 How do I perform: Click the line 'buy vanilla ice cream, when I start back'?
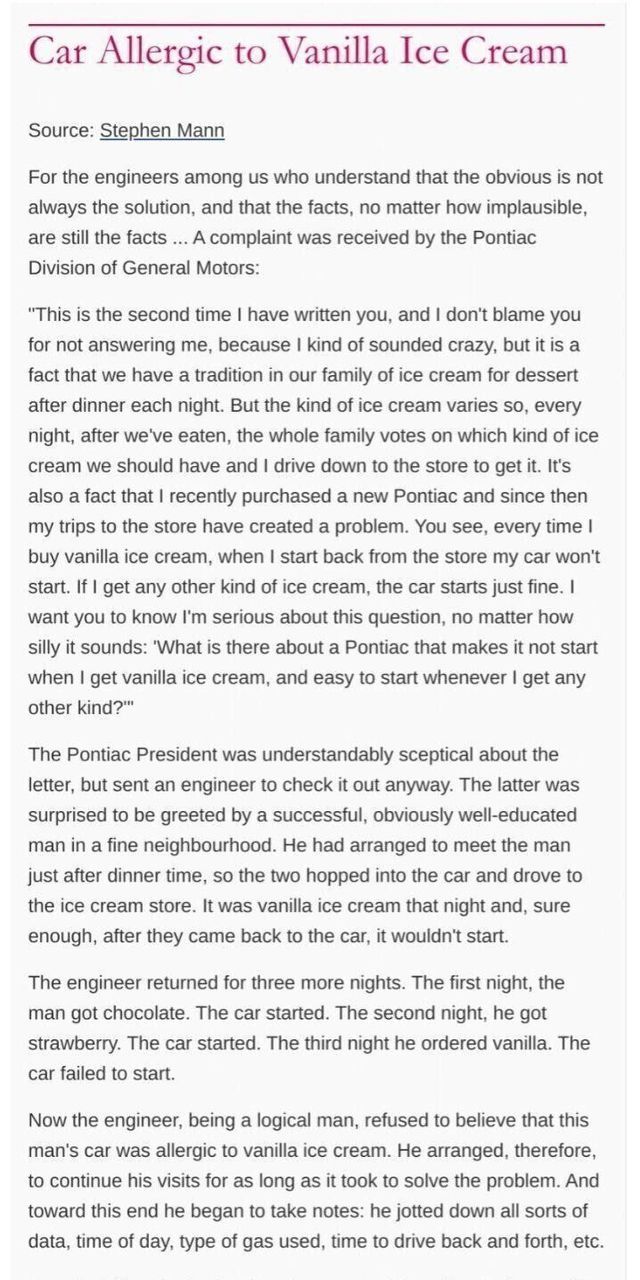point(314,556)
